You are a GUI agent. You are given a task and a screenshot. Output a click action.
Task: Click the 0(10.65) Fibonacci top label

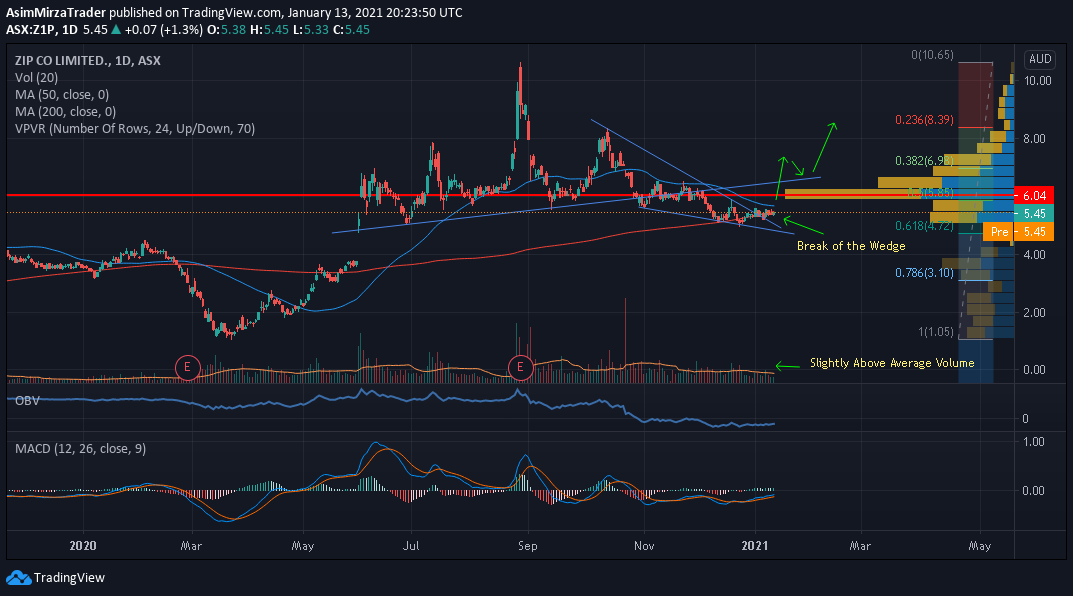[932, 55]
